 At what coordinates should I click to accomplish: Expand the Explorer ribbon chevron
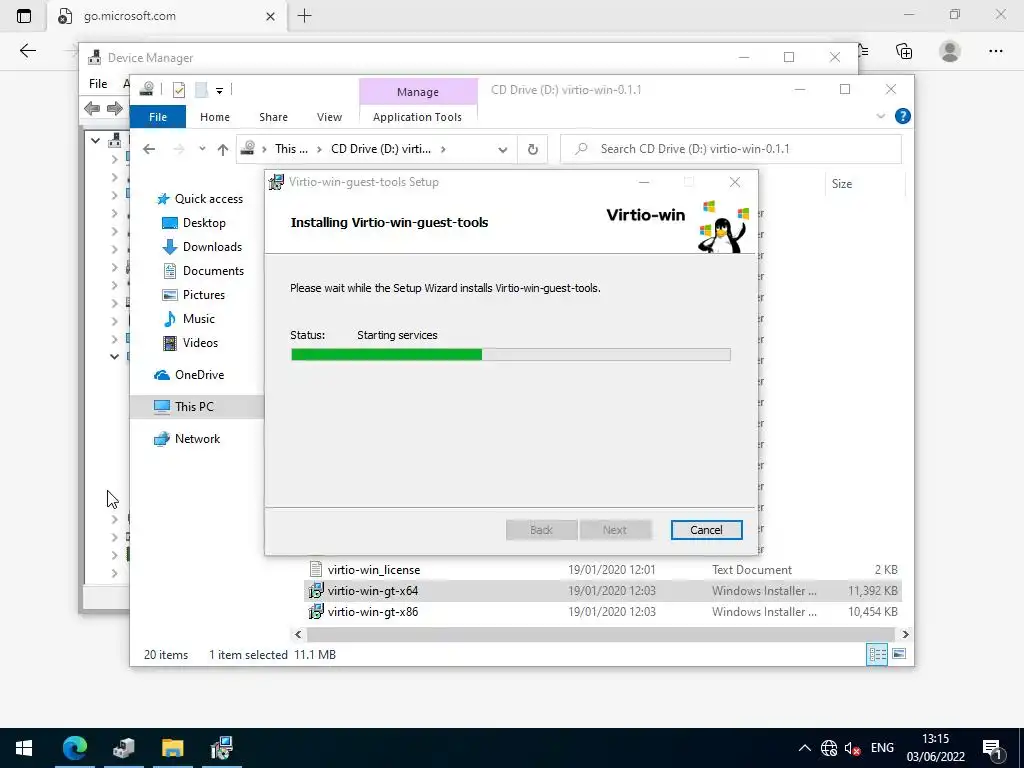tap(880, 116)
